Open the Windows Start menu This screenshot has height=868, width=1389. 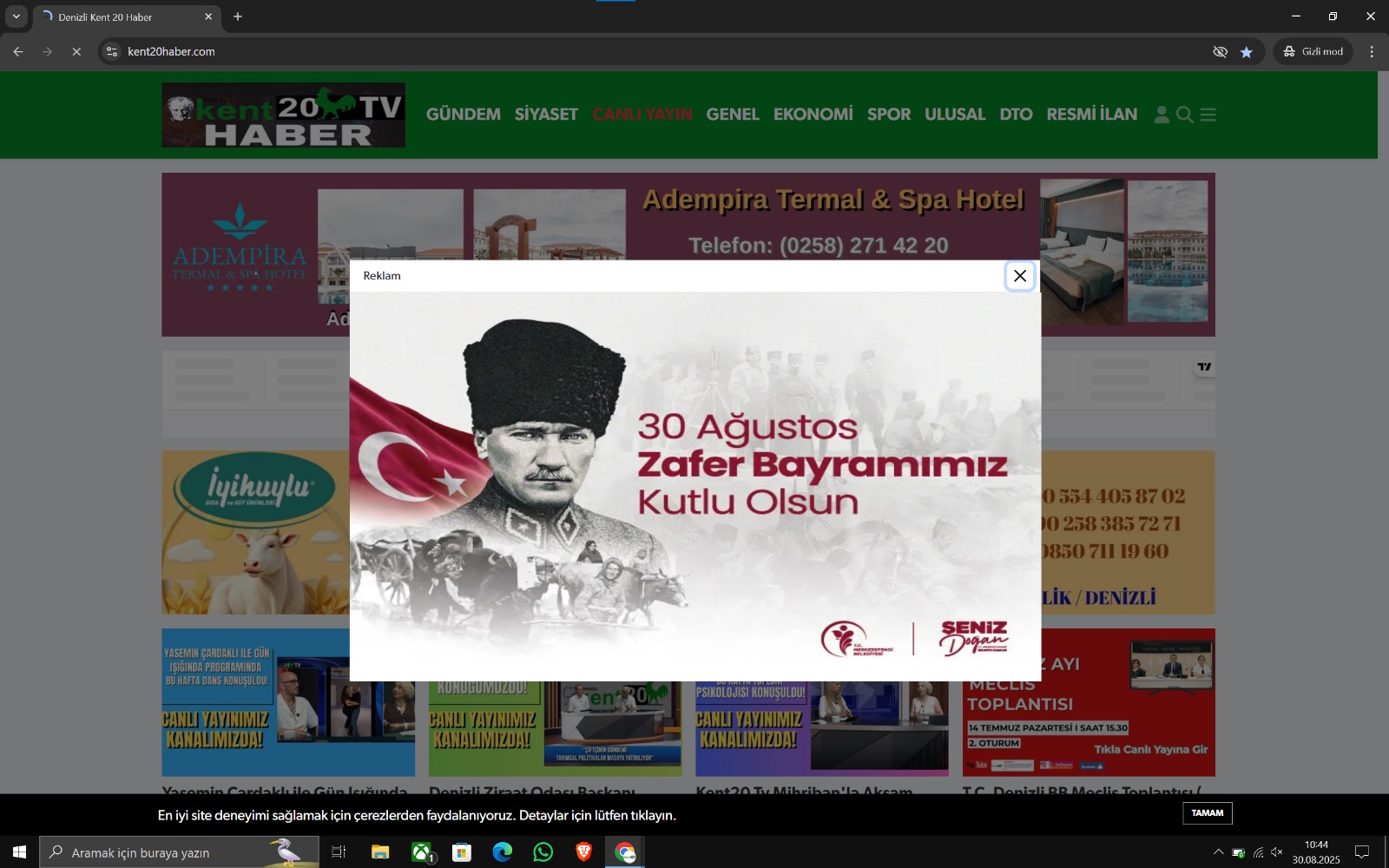pyautogui.click(x=19, y=852)
